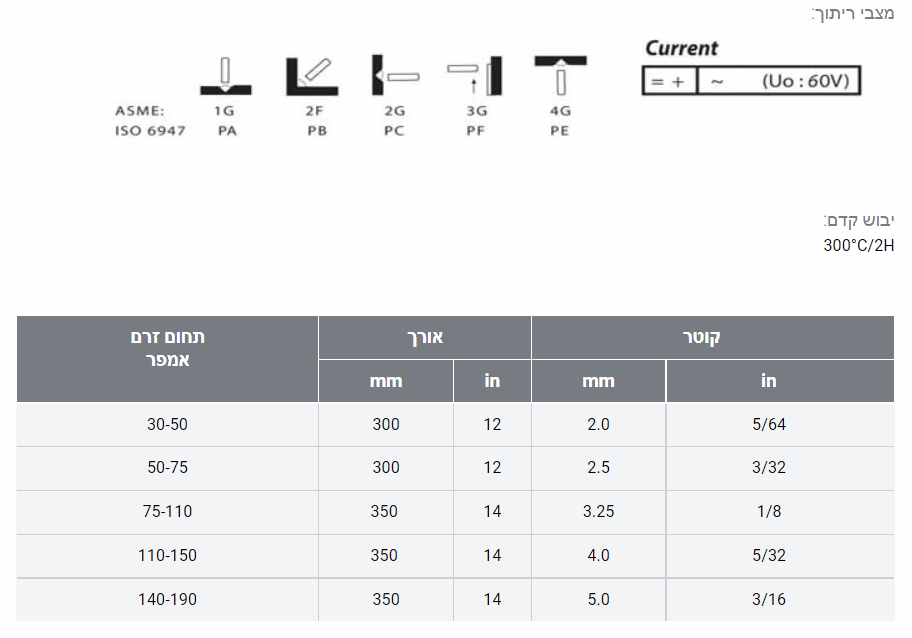912x638 pixels.
Task: Click the 4G overhead welding position icon
Action: [560, 74]
